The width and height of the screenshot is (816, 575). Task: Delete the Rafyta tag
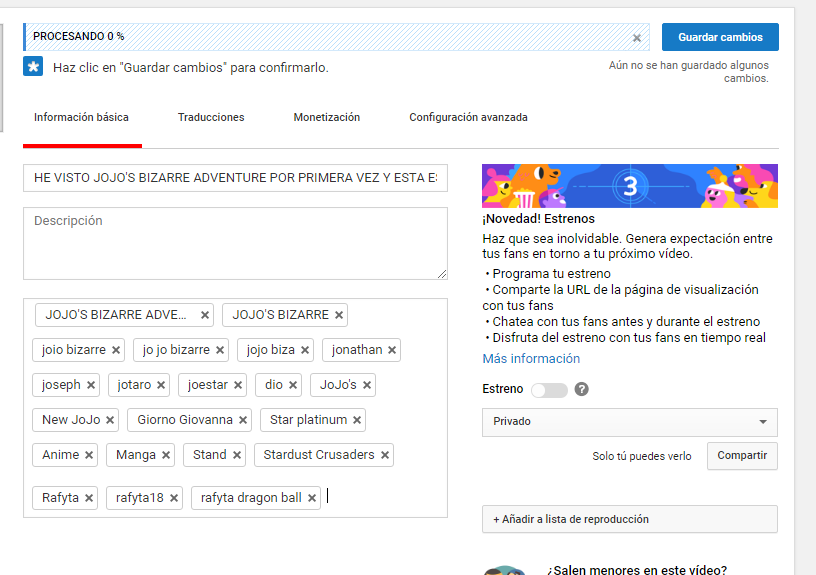pos(89,498)
